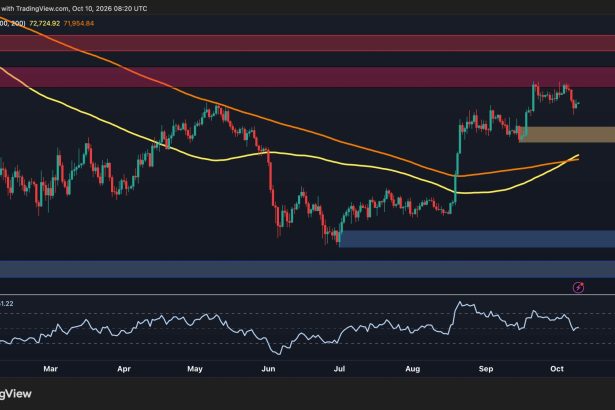
Task: Select the 72,724.92 moving average value
Action: (44, 24)
